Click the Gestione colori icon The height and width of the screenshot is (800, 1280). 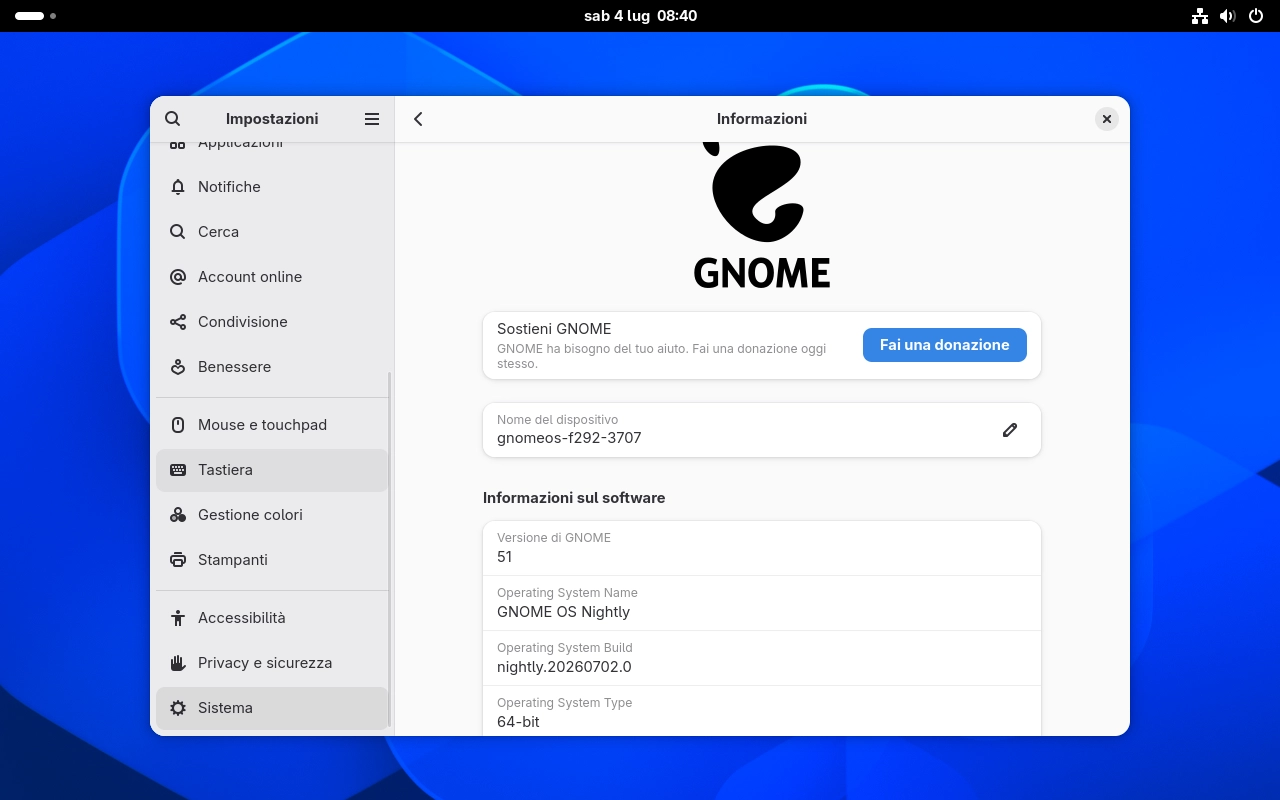pos(178,515)
